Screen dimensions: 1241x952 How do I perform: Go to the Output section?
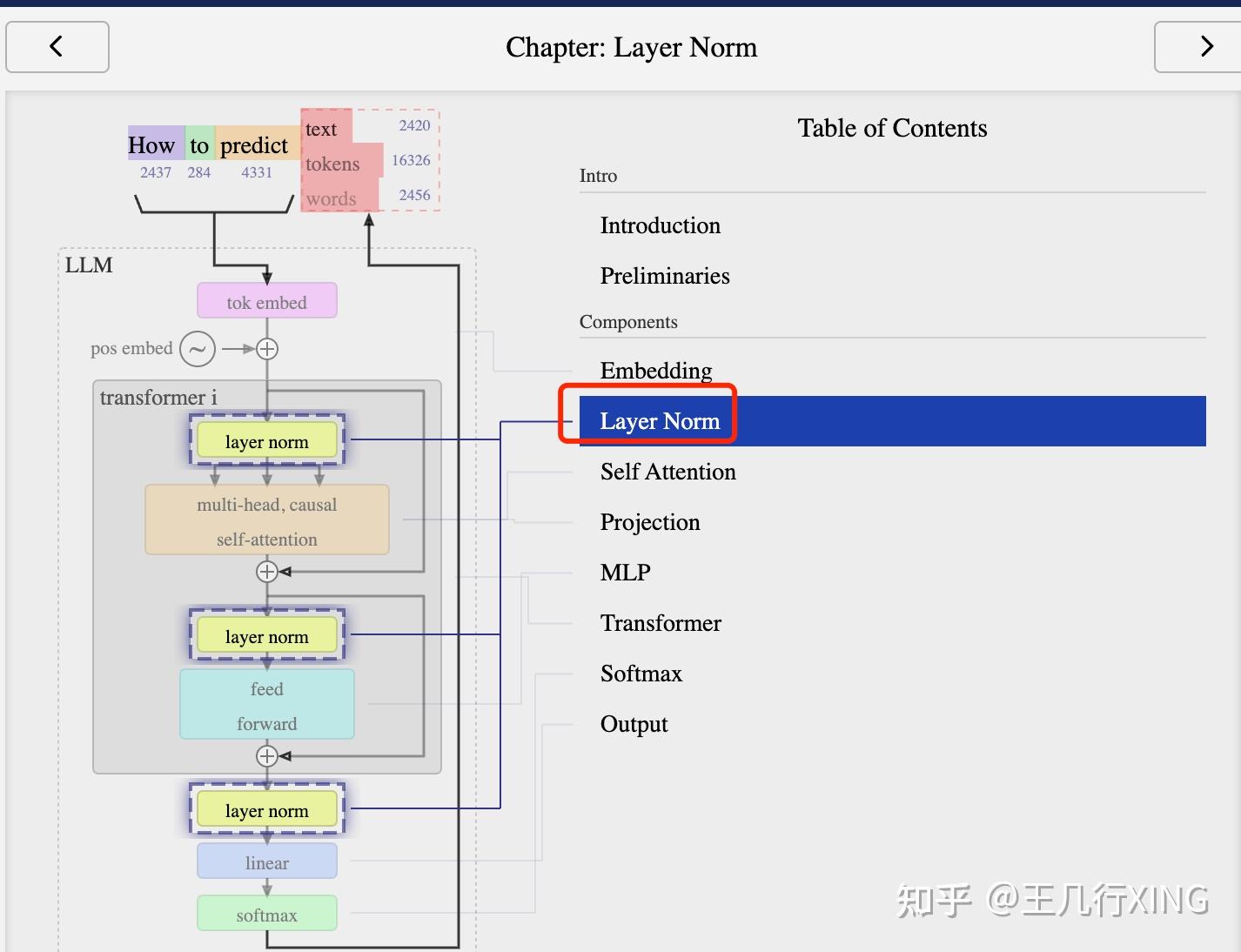coord(634,723)
